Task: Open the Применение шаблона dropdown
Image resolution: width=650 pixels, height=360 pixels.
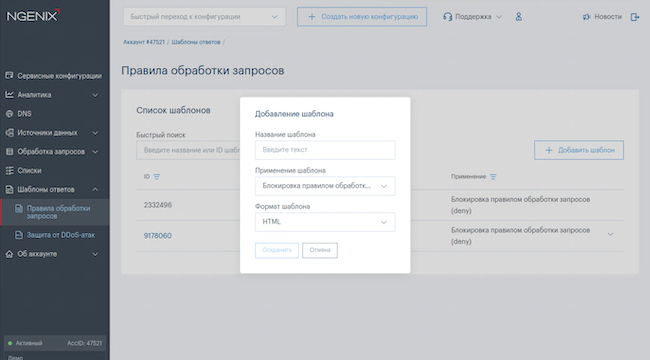Action: pos(325,186)
